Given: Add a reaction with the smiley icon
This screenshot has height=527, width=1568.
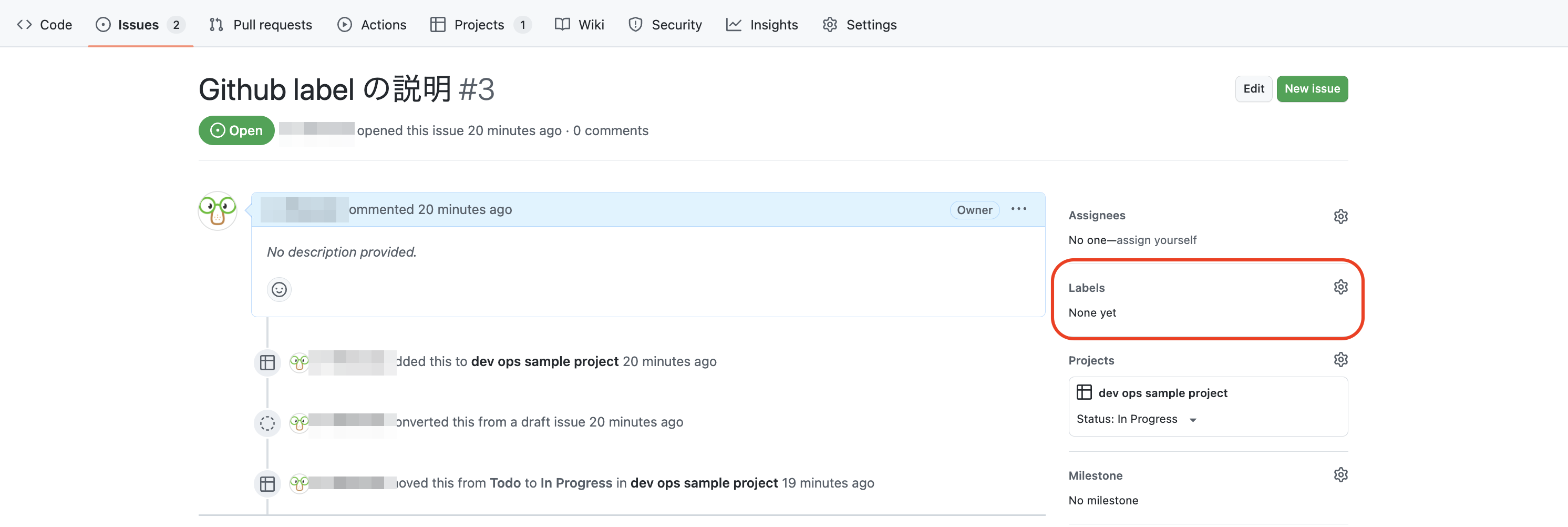Looking at the screenshot, I should pos(279,289).
